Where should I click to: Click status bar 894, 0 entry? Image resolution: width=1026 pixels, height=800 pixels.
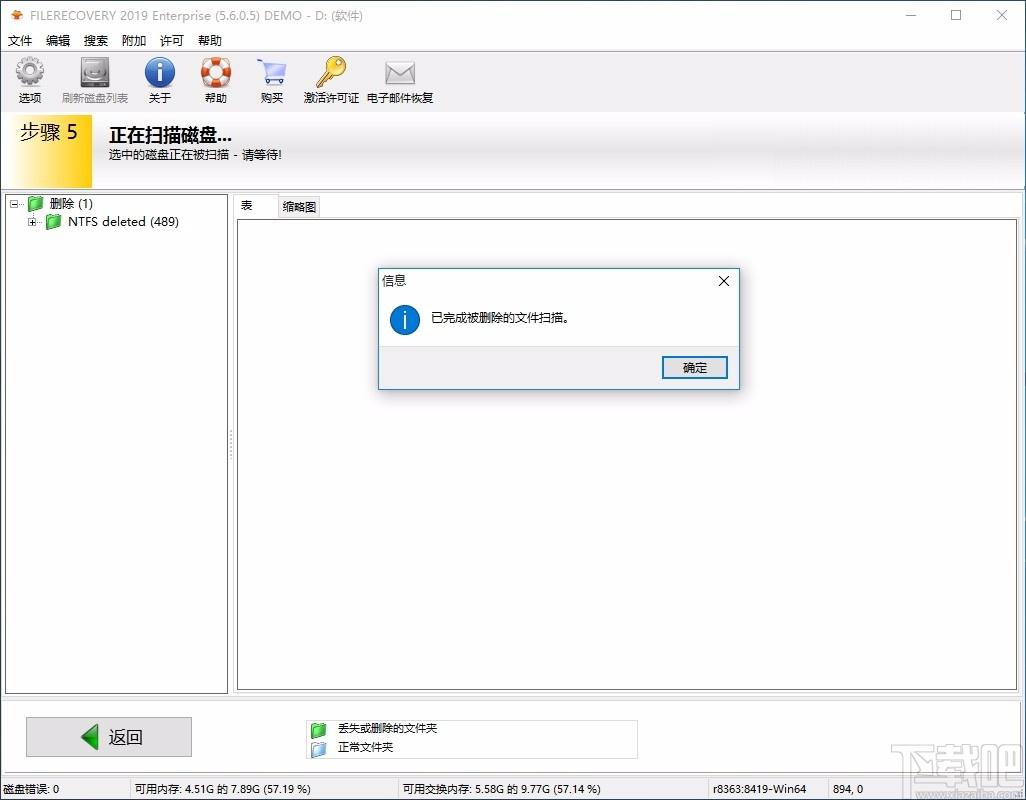click(x=847, y=789)
